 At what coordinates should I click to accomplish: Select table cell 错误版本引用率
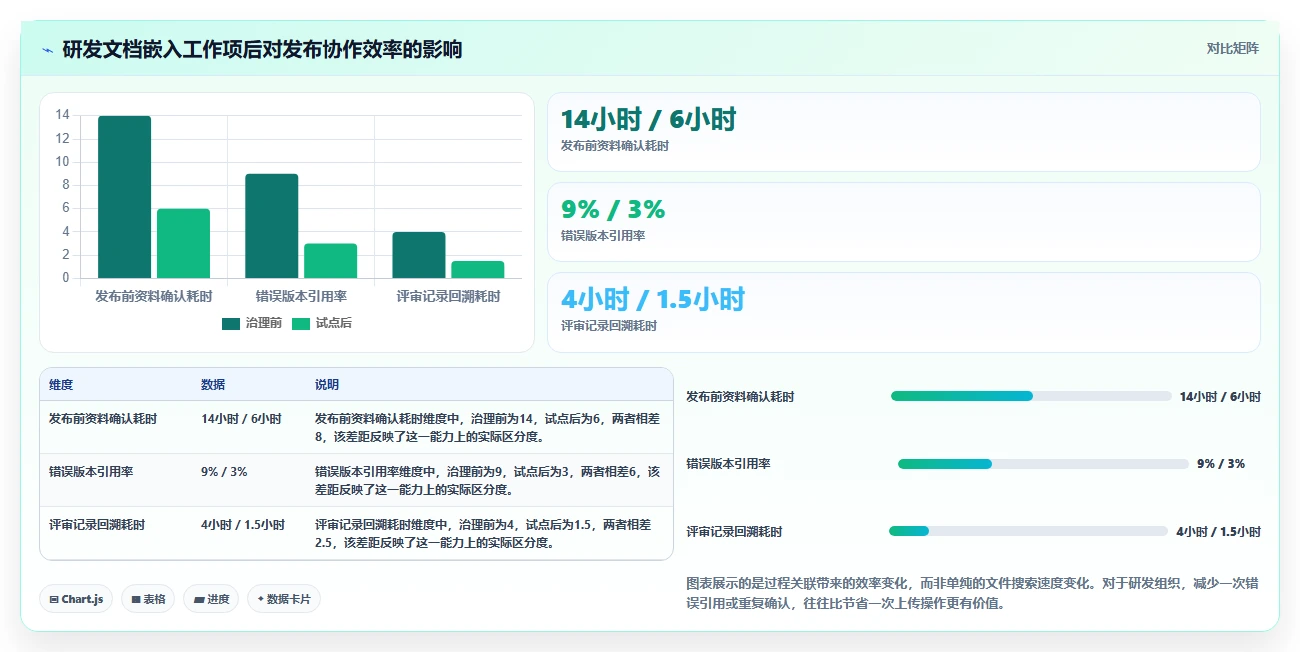pos(91,472)
